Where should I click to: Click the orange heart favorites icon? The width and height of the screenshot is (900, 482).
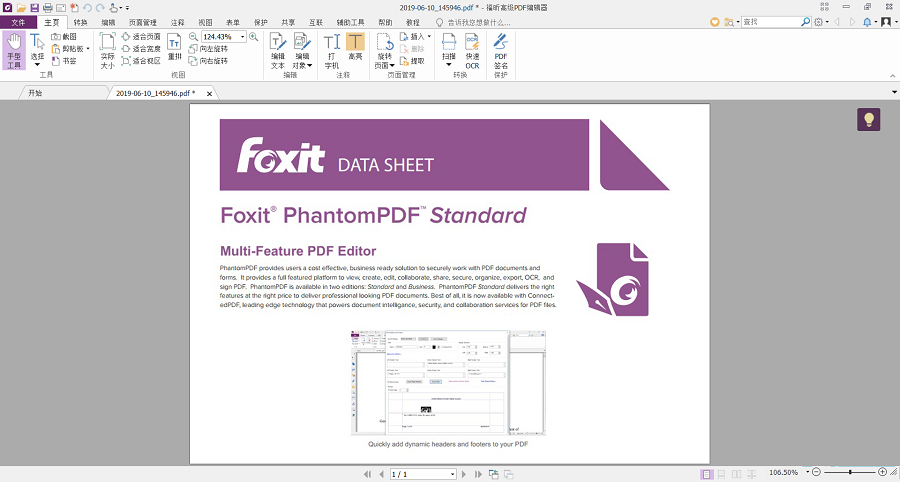(715, 22)
